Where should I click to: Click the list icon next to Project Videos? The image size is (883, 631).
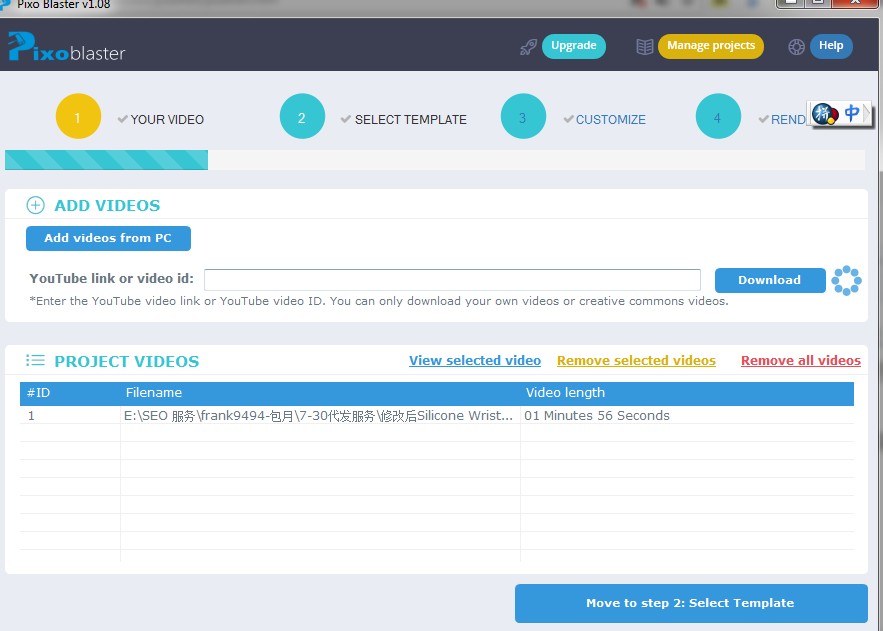(35, 360)
